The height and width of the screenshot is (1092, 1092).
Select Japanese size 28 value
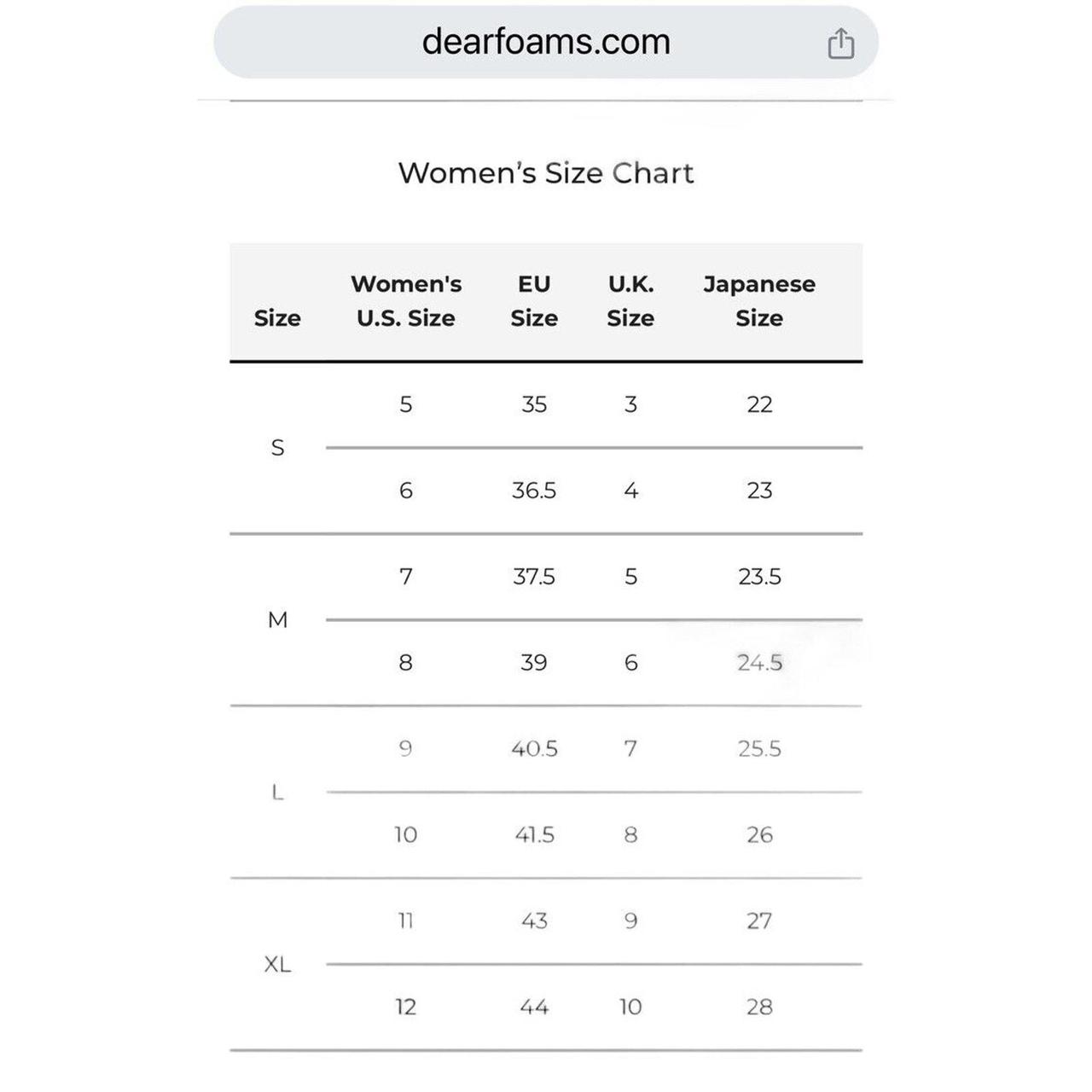tap(759, 1007)
